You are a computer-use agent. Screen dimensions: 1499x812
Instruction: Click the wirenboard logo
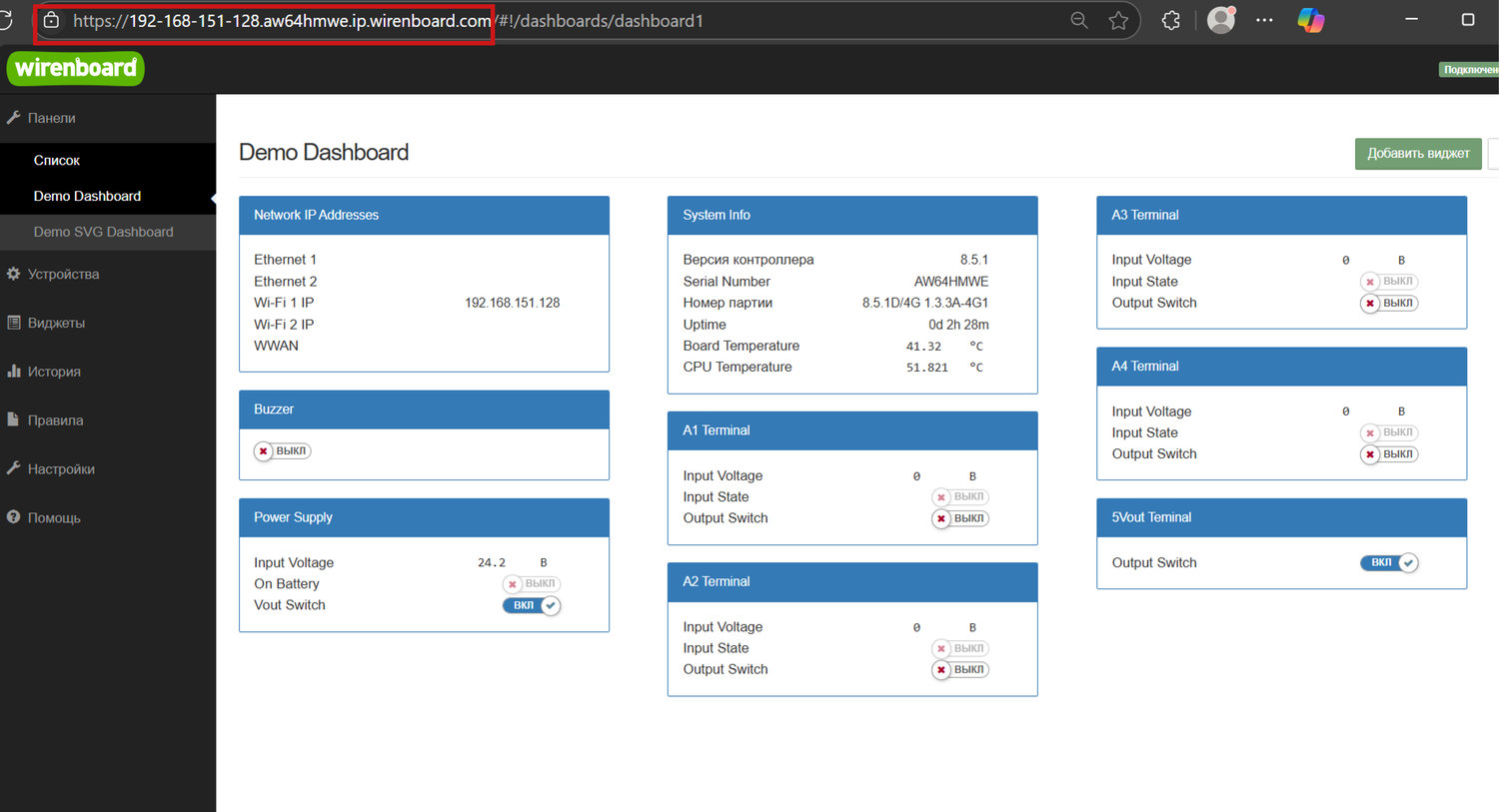76,68
